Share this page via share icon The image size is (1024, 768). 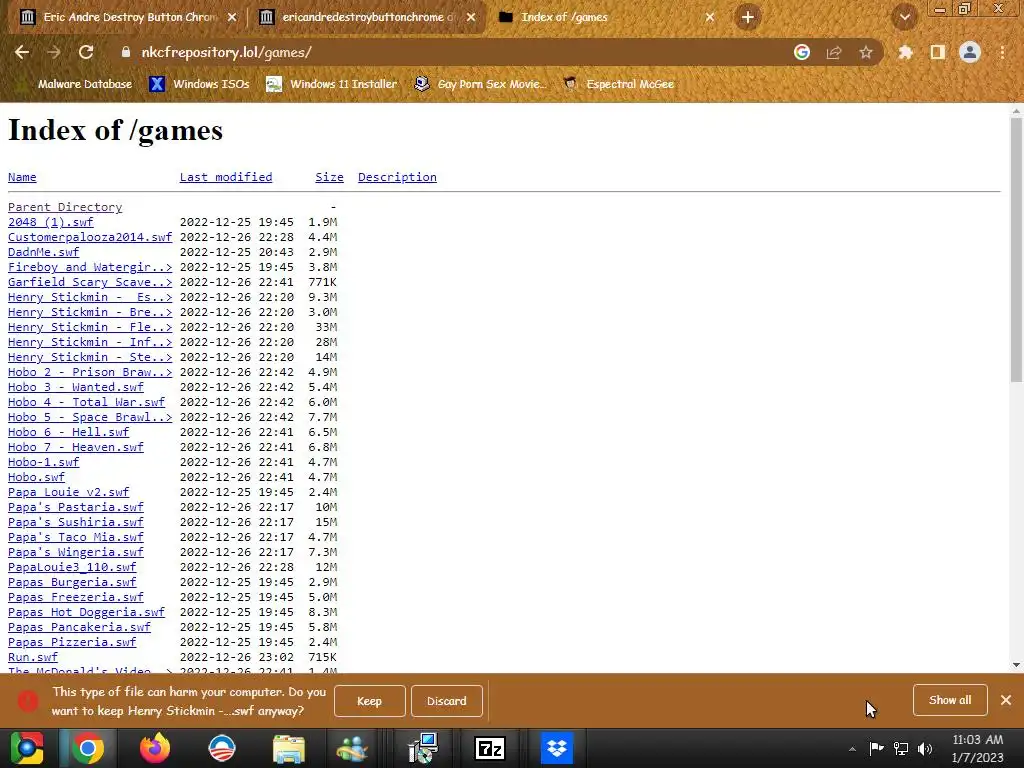coord(834,52)
